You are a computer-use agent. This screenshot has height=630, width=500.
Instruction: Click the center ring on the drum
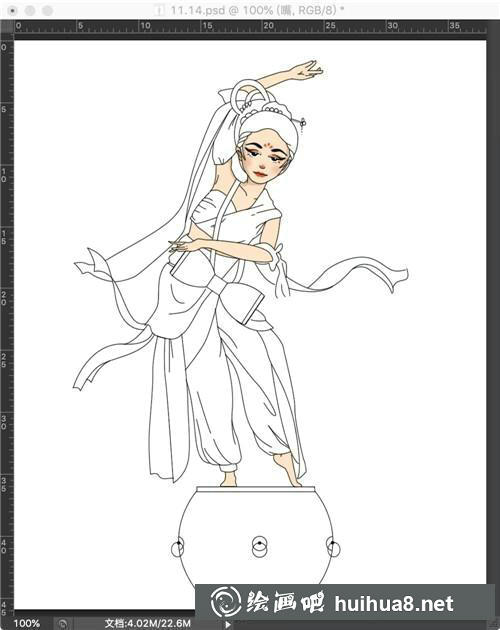(x=260, y=546)
